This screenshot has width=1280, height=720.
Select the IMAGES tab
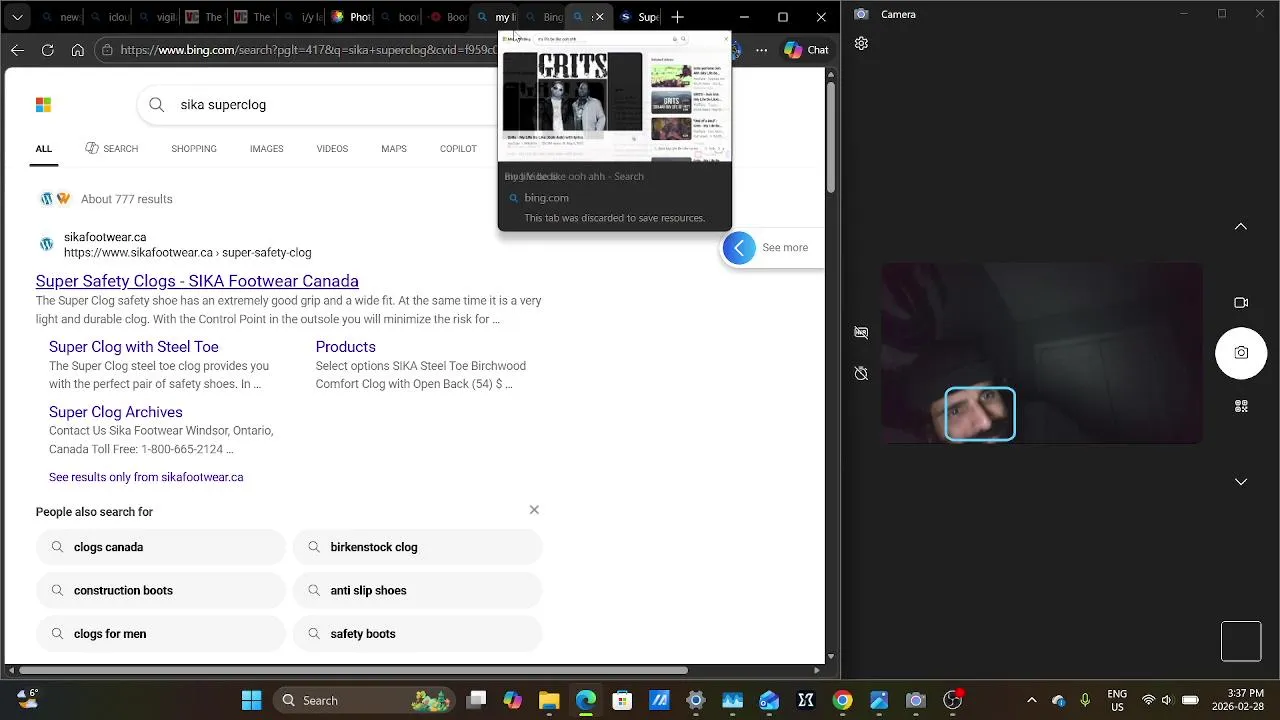[267, 148]
